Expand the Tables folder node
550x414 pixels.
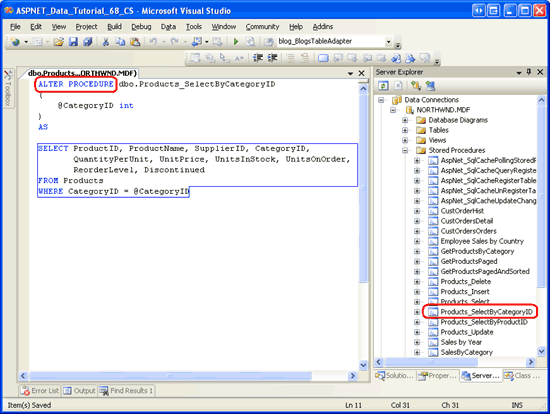[405, 130]
